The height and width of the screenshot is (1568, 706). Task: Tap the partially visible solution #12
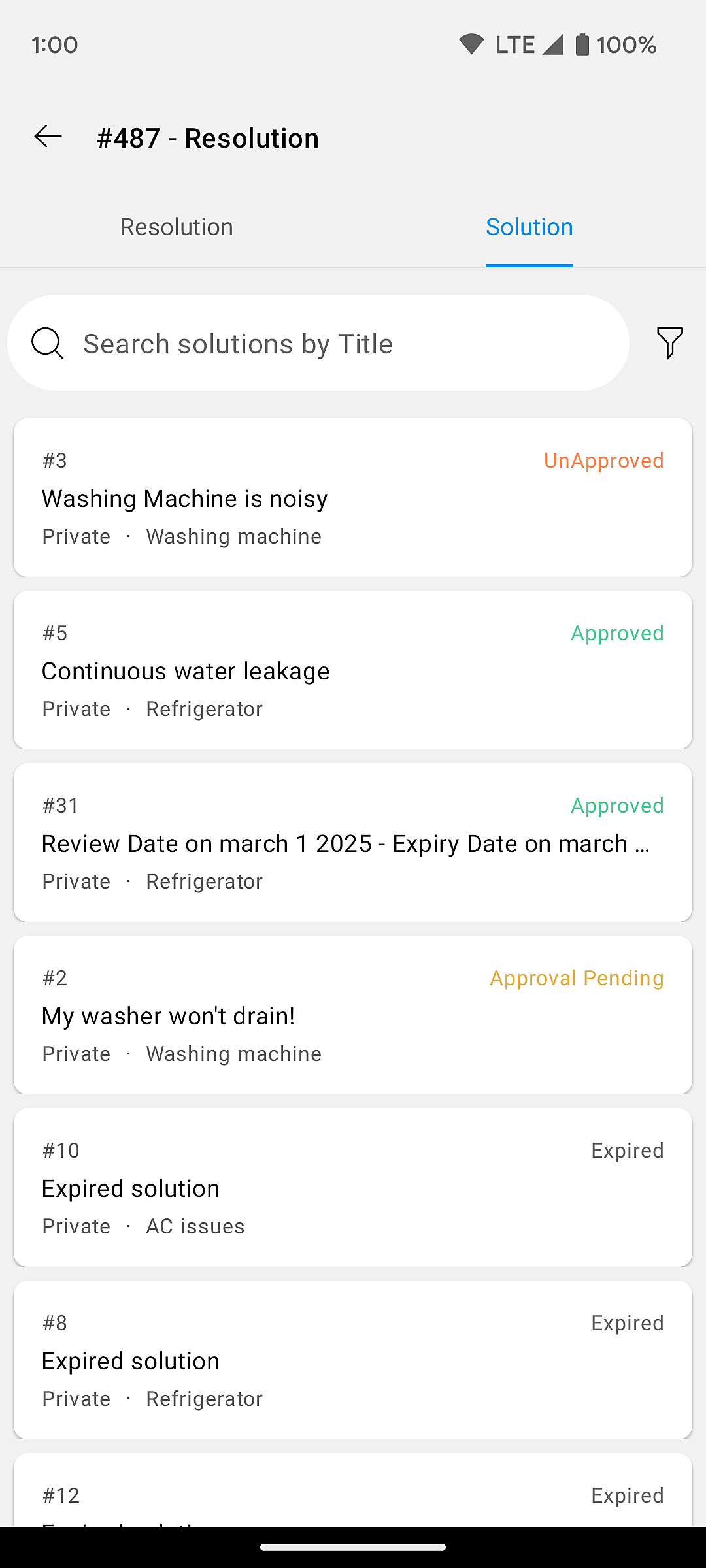(353, 1496)
